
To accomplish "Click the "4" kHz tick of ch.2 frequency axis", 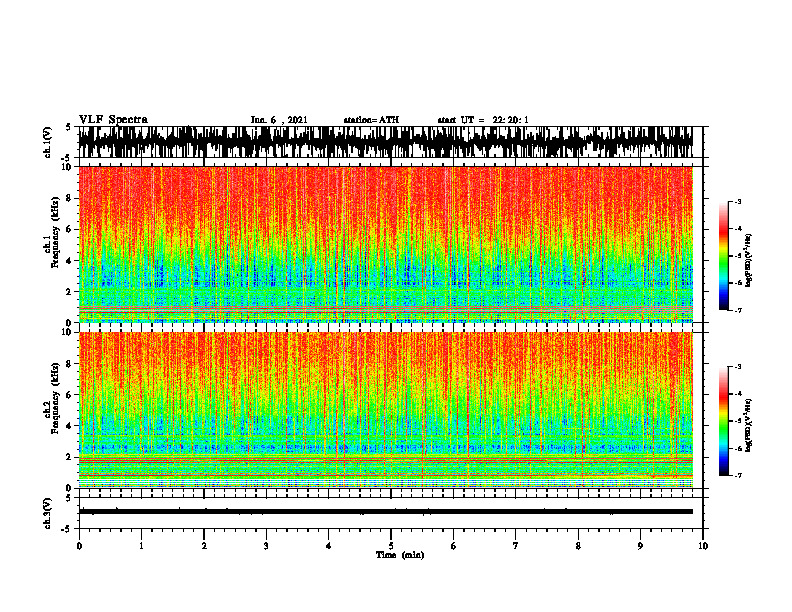I will pos(70,426).
